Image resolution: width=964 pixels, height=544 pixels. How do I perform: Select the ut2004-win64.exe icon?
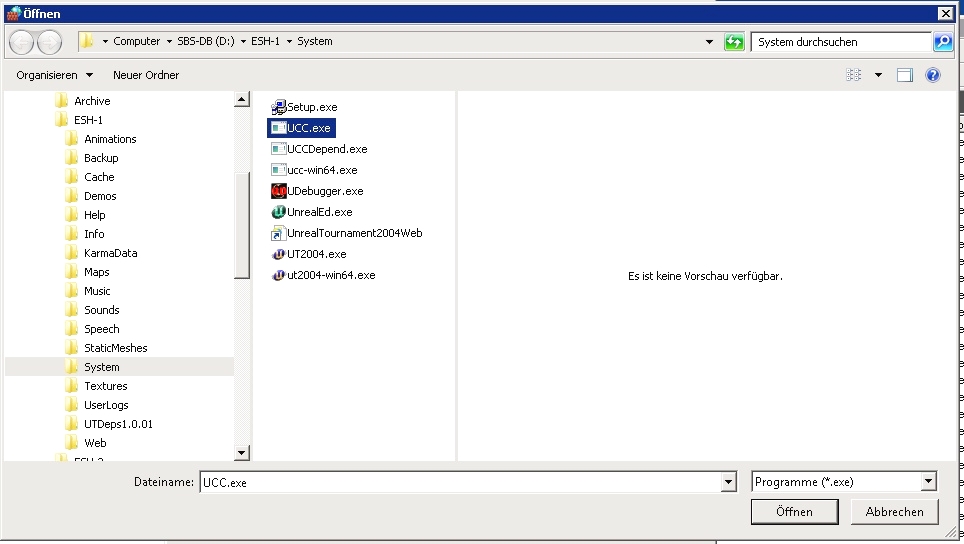[x=279, y=275]
